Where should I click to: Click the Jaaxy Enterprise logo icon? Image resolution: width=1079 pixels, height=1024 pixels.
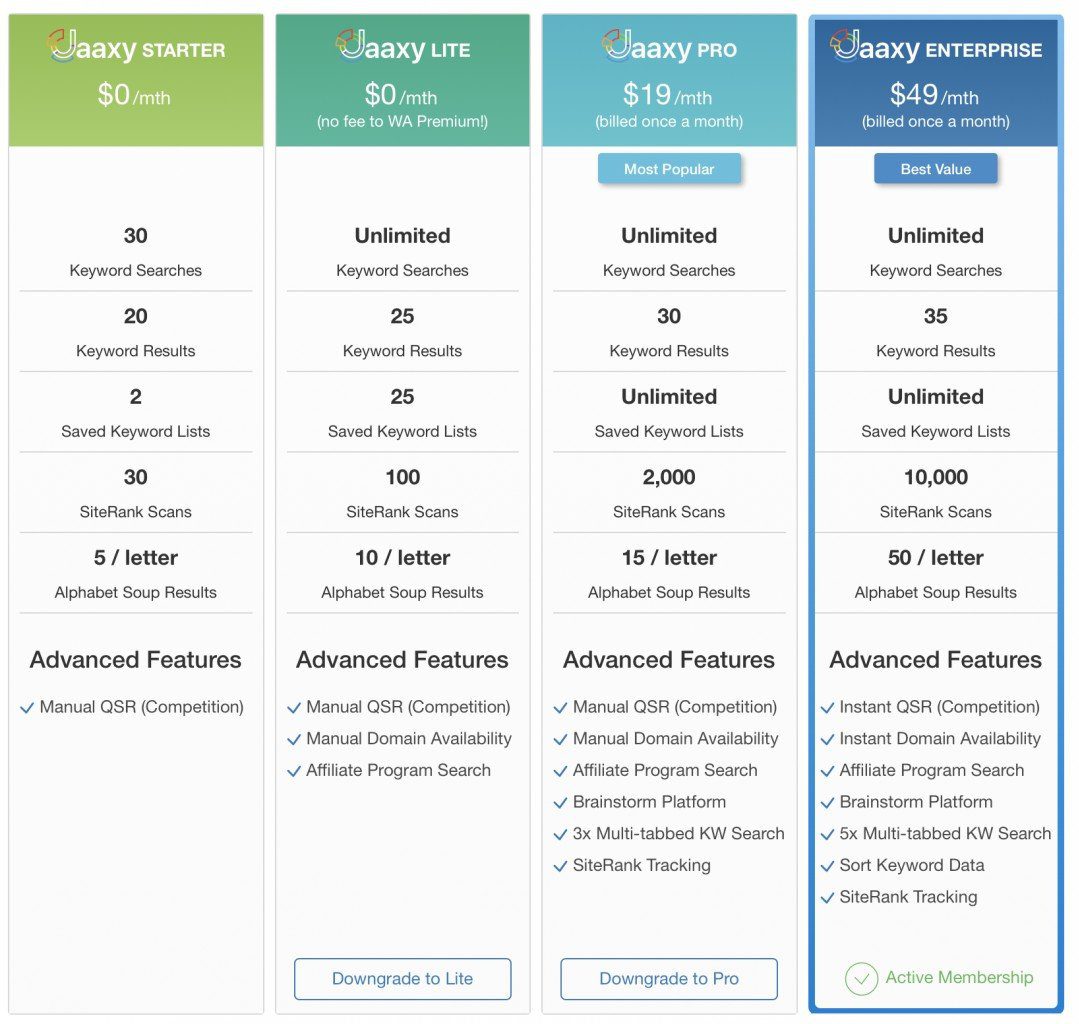coord(844,45)
